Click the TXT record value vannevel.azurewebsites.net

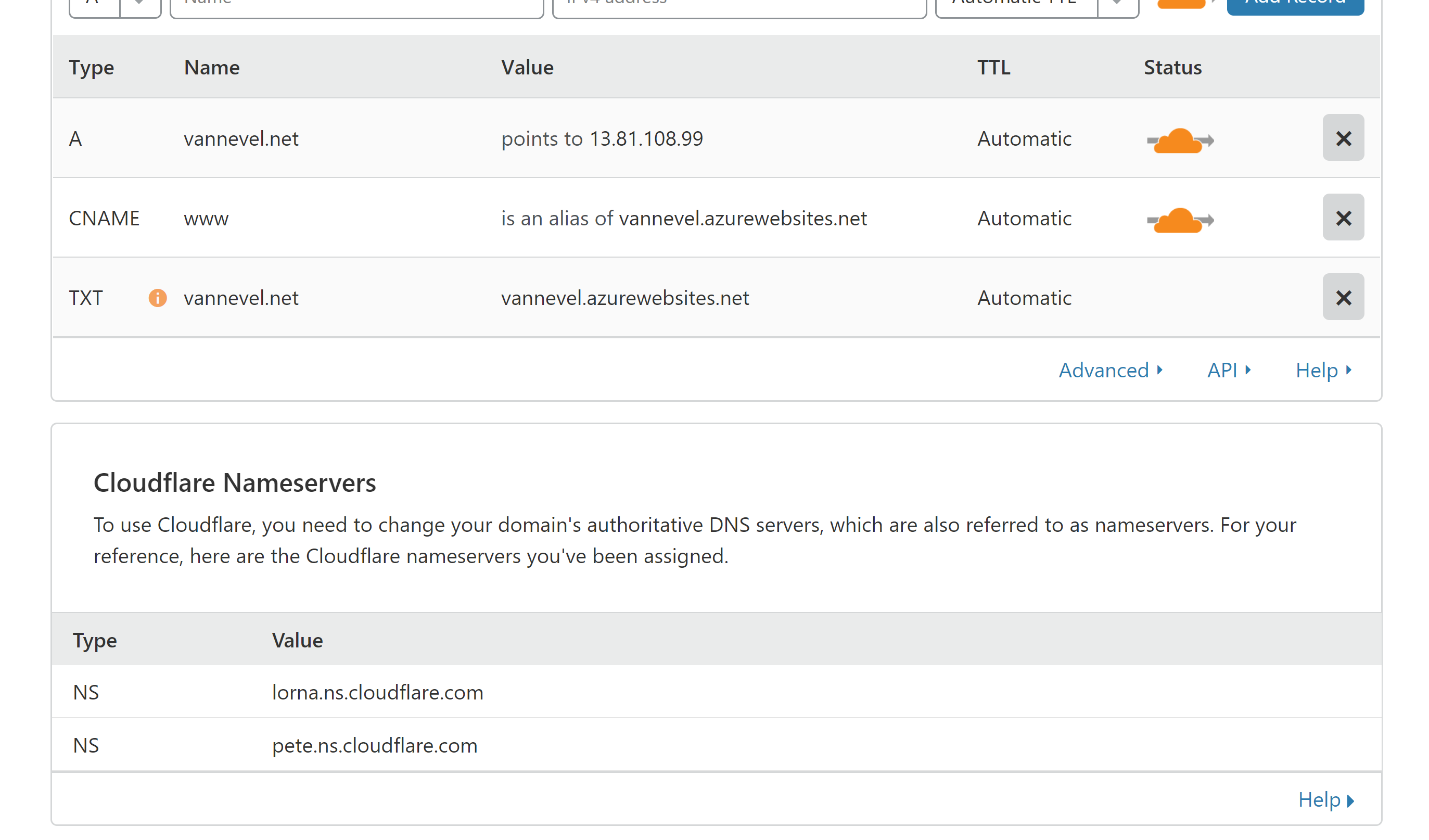tap(625, 298)
